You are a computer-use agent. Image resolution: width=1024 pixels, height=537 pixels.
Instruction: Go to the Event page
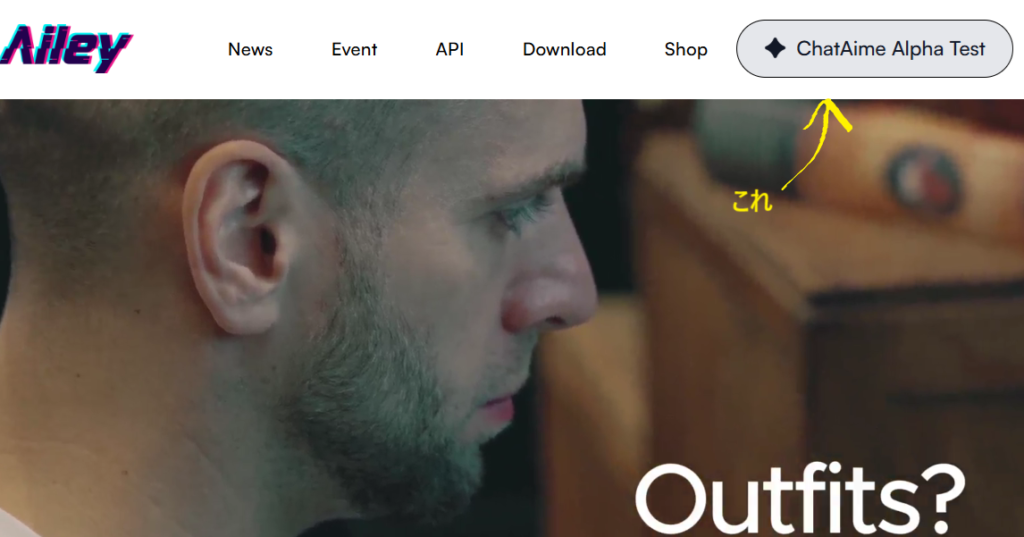pos(354,50)
